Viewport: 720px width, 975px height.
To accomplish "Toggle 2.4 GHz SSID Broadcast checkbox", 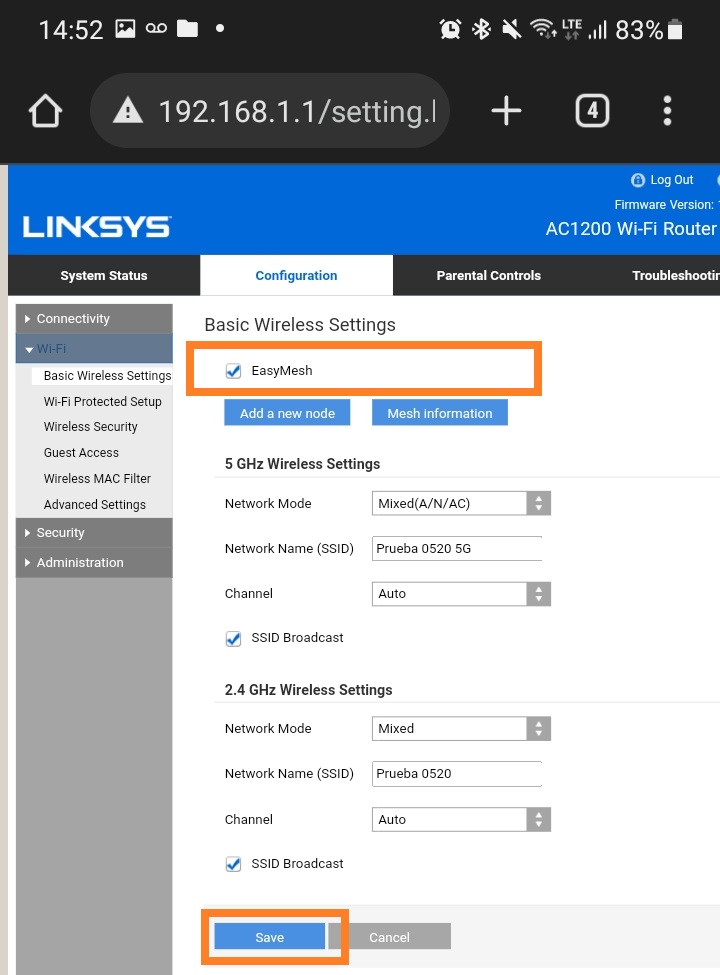I will pyautogui.click(x=234, y=864).
